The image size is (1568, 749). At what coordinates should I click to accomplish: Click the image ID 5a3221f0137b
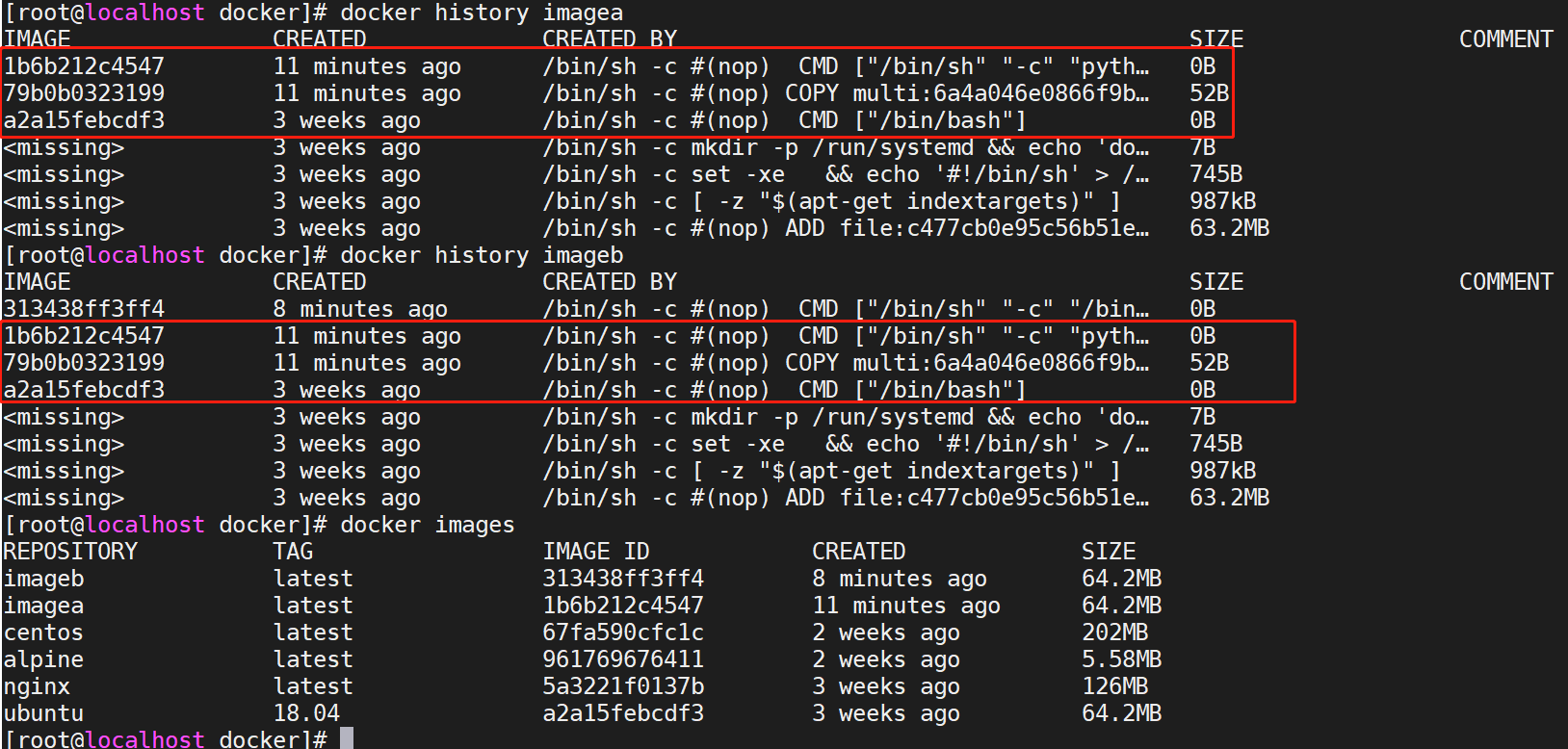coord(622,686)
